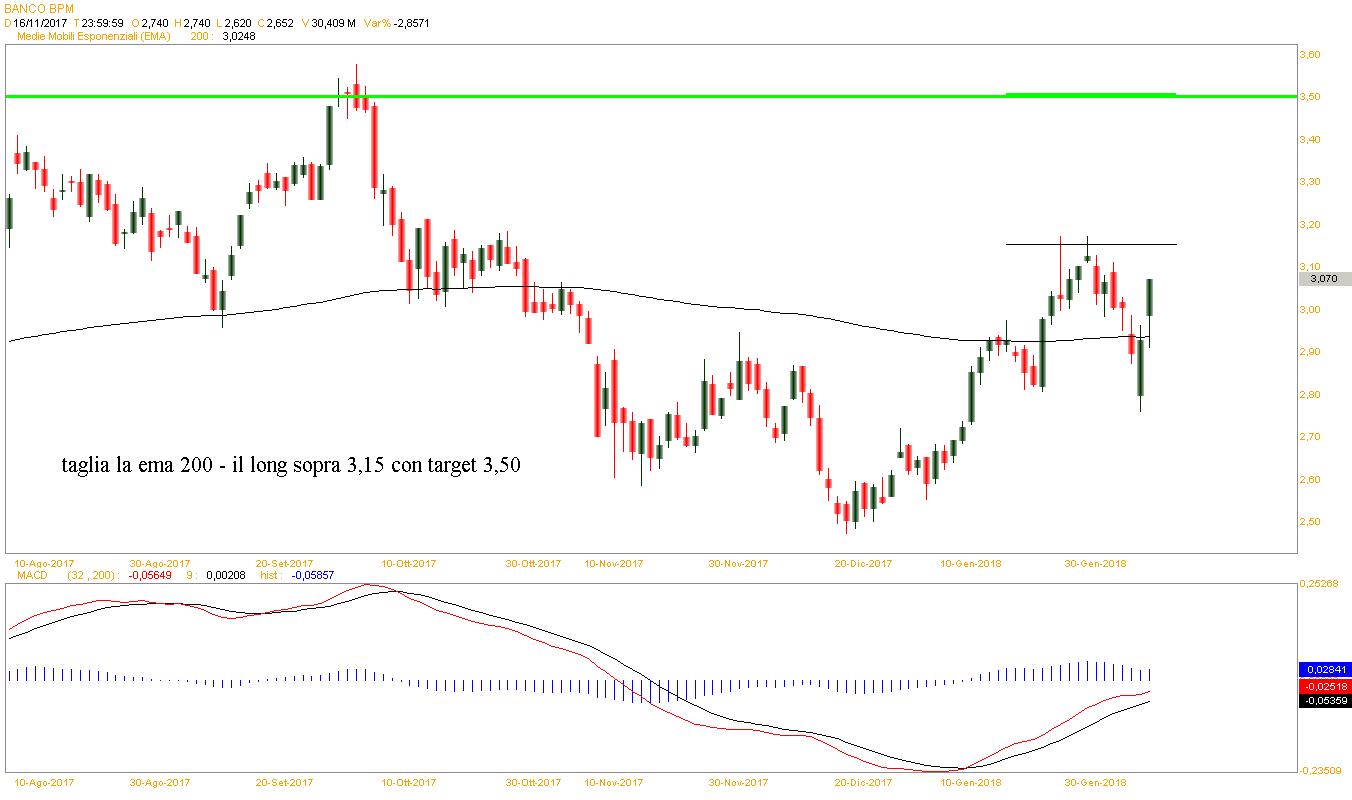This screenshot has width=1352, height=800.
Task: Click the 3,60 price axis label
Action: tap(1311, 55)
